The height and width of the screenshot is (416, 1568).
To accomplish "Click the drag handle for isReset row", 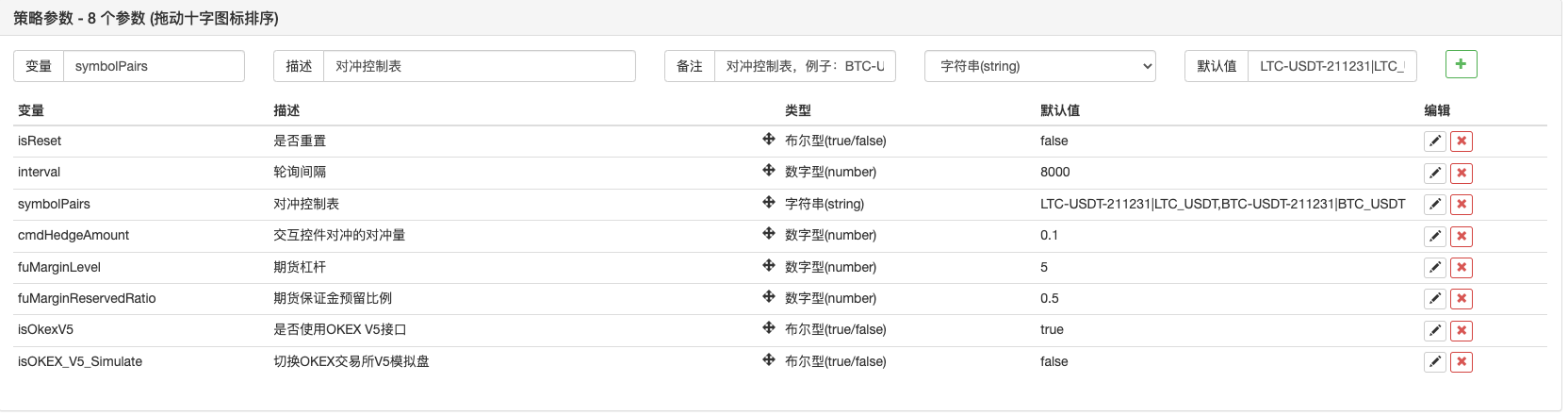I will pyautogui.click(x=769, y=140).
